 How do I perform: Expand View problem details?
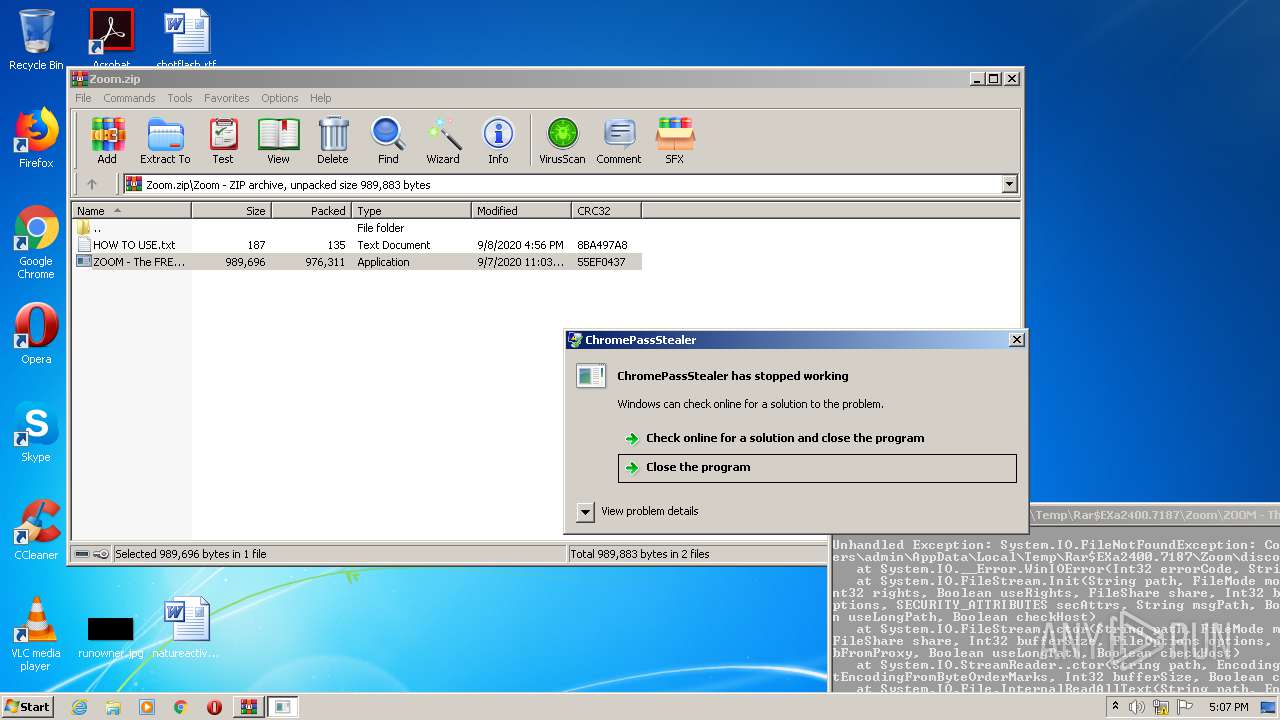click(x=638, y=511)
